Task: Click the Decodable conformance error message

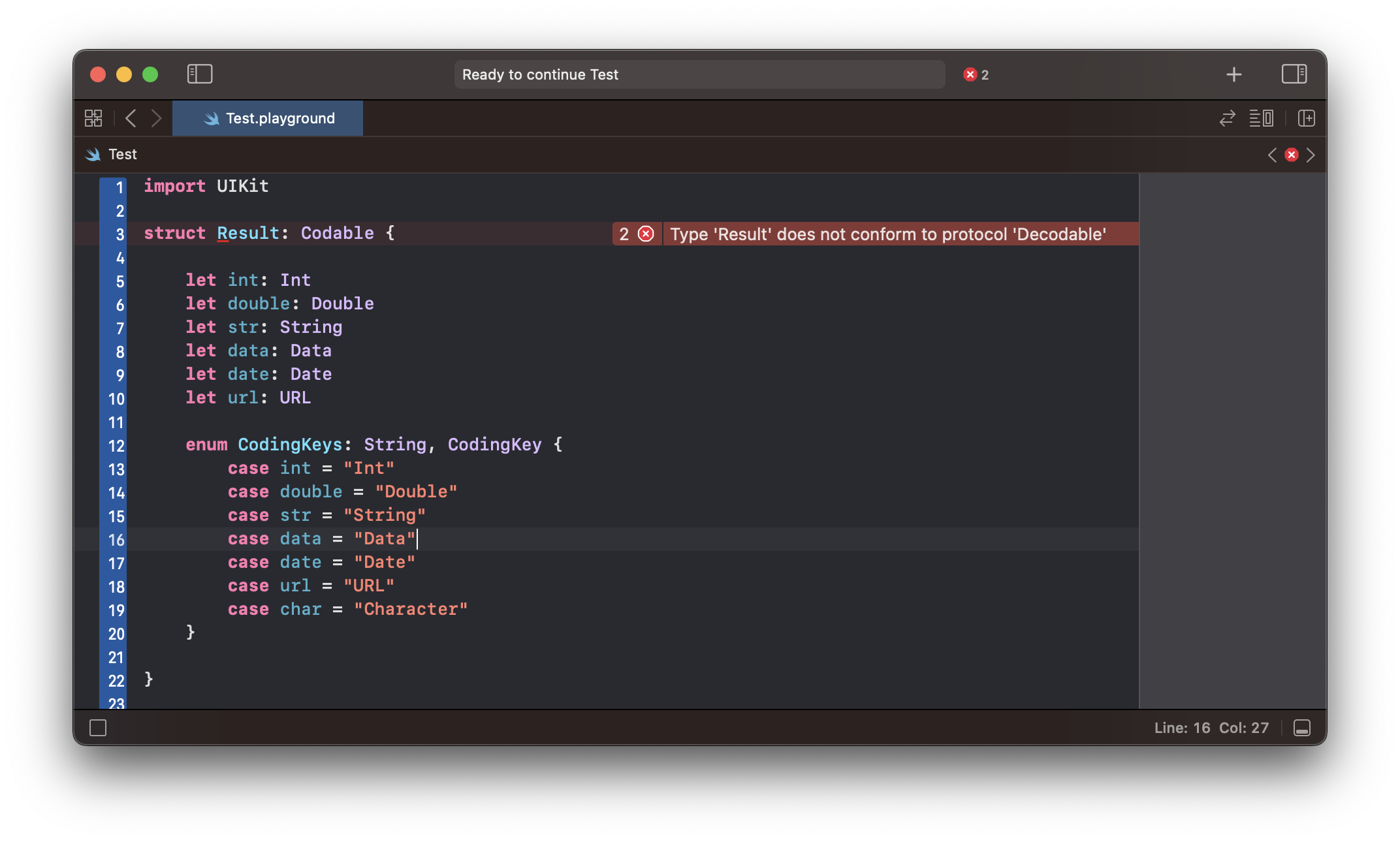Action: click(888, 234)
